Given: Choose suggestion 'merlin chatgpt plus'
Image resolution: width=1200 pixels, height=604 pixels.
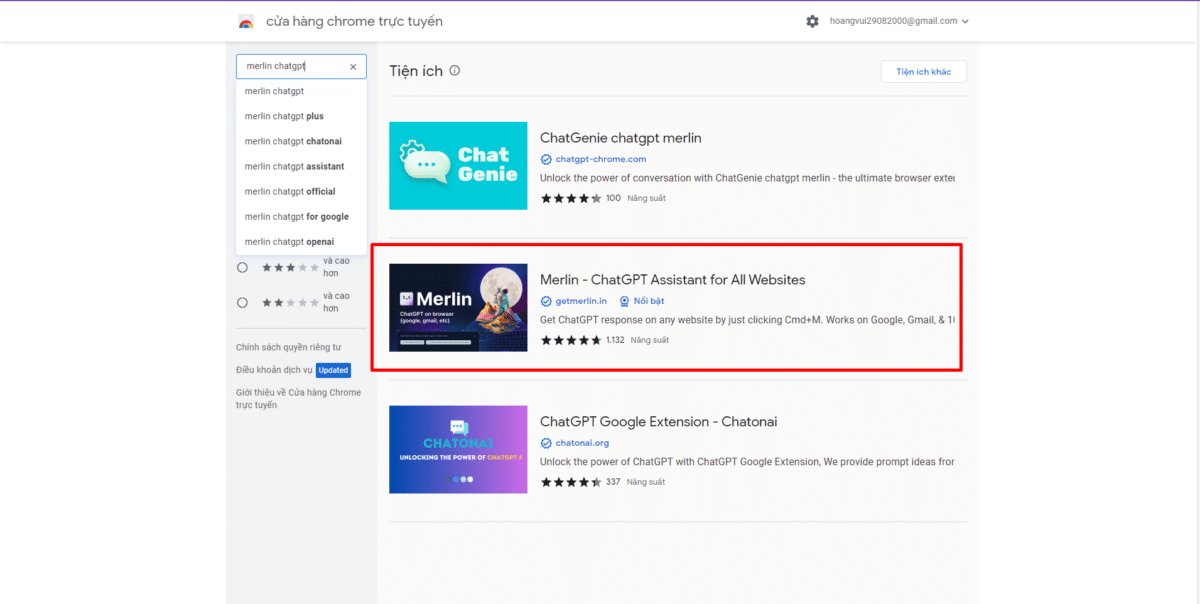Looking at the screenshot, I should [x=284, y=116].
